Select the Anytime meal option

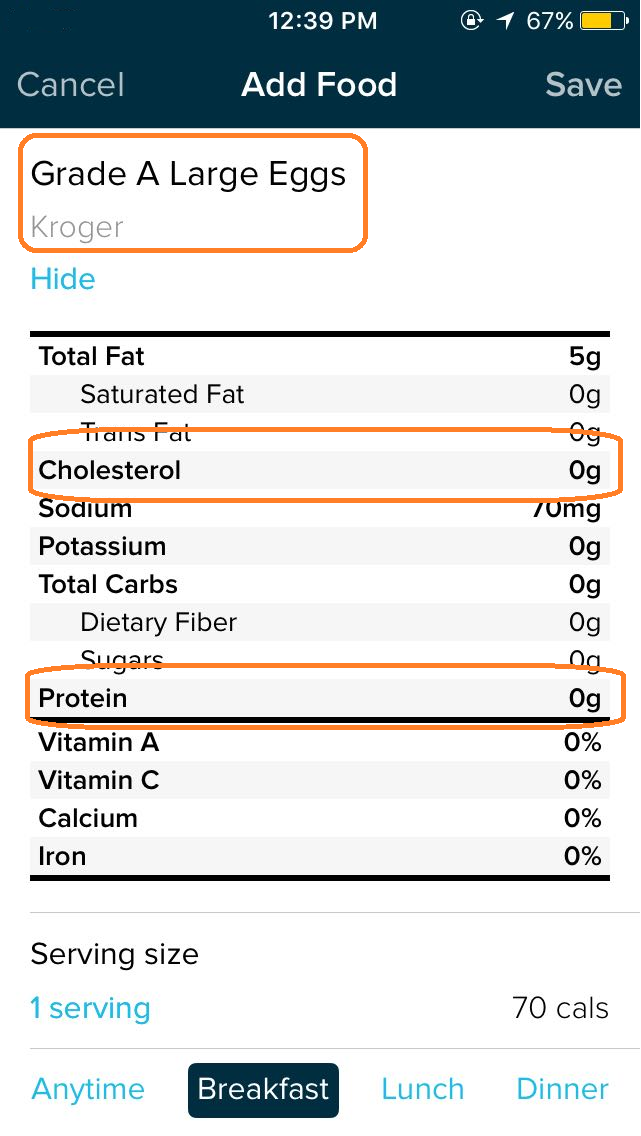[x=88, y=1089]
